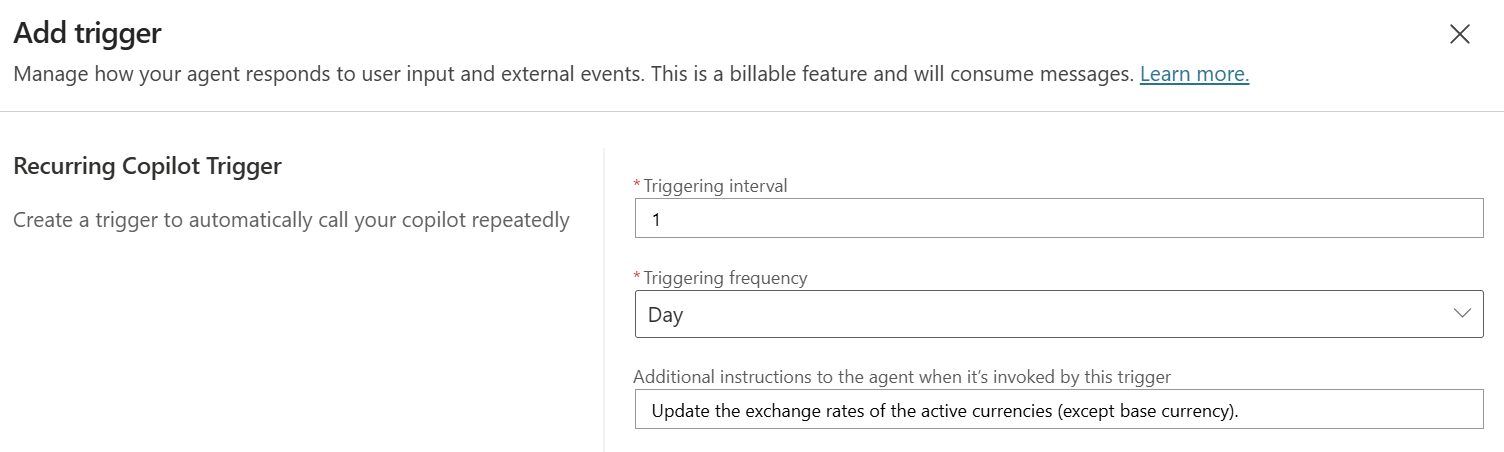
Task: Click the red asterisk beside Triggering interval
Action: point(637,186)
